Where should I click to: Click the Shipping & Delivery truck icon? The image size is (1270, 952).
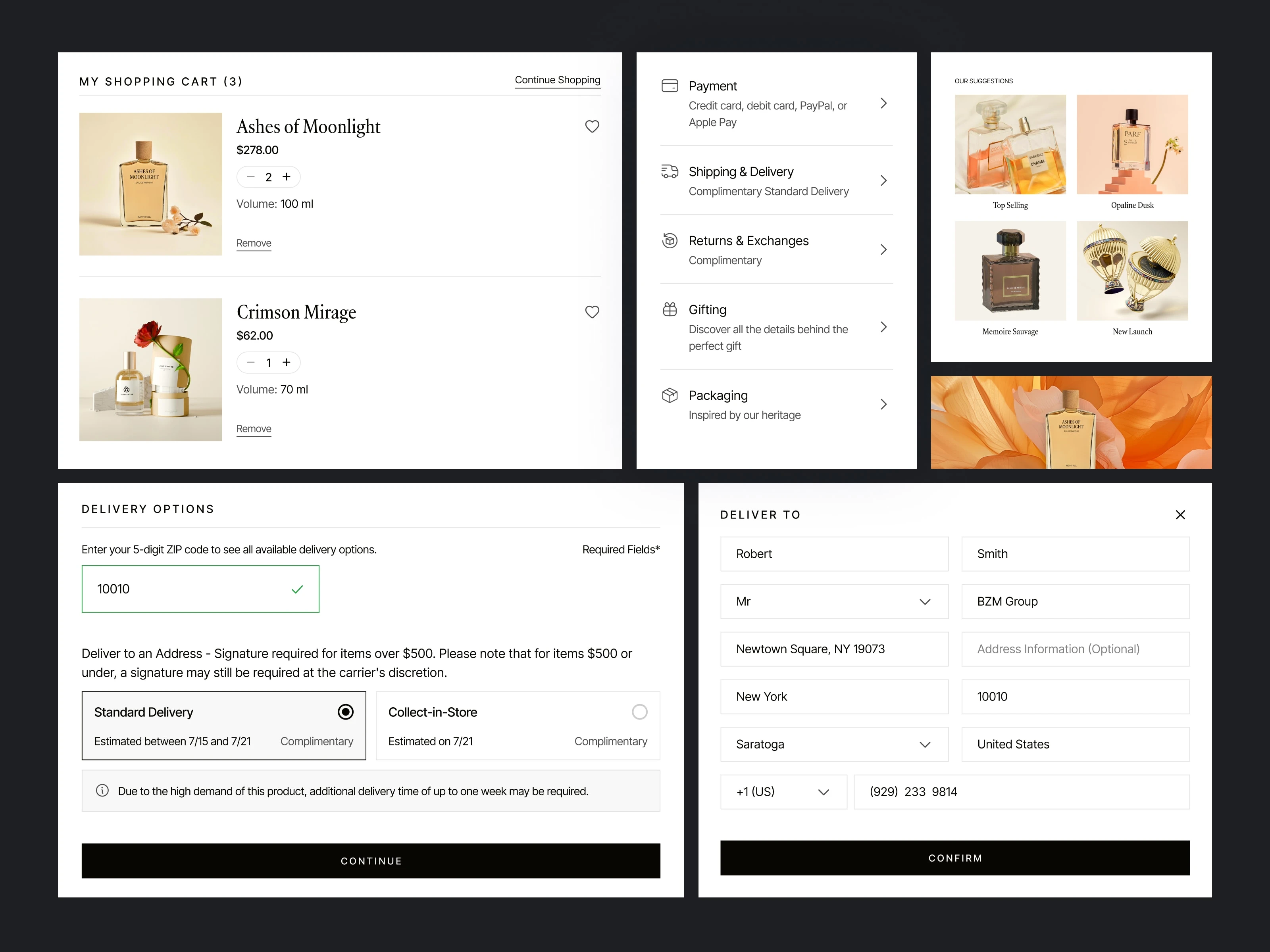pyautogui.click(x=670, y=171)
